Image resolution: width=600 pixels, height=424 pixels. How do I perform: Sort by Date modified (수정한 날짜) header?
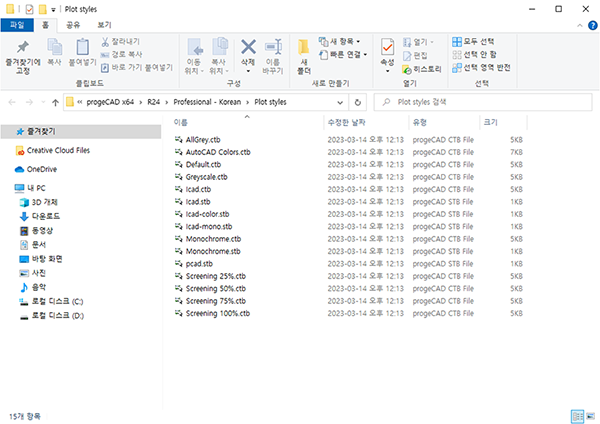[x=366, y=122]
